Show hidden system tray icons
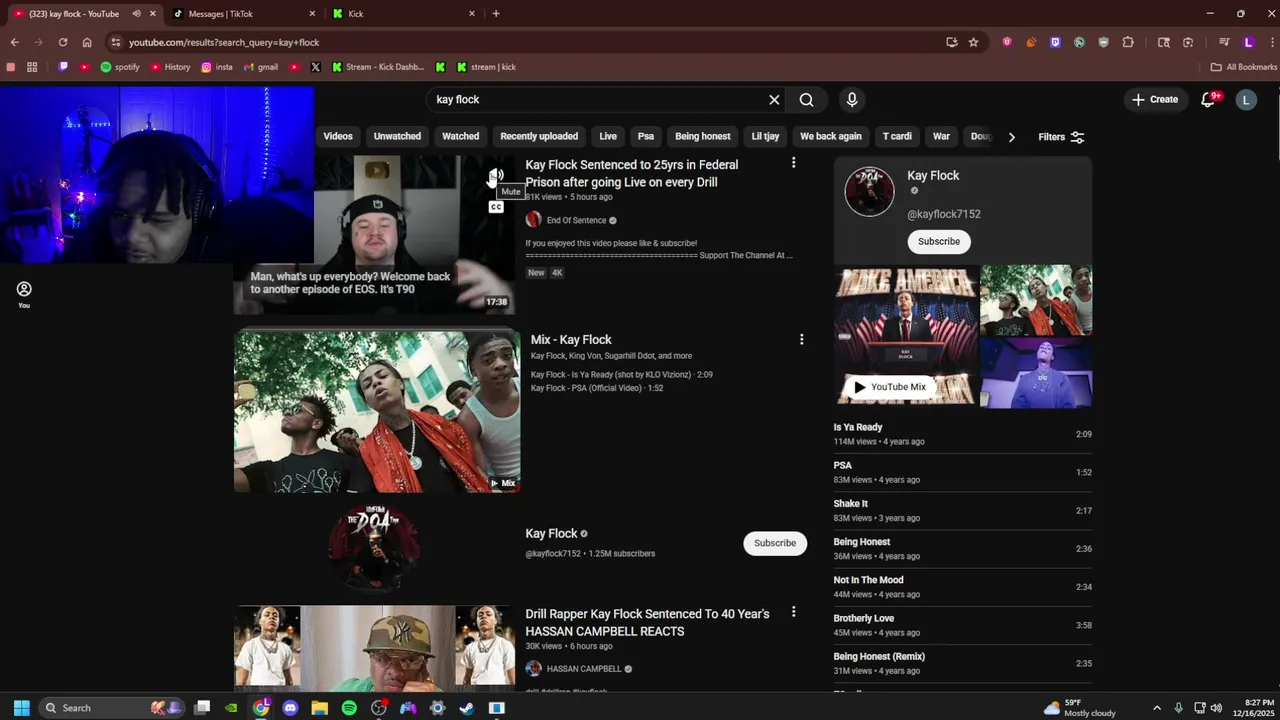 (1157, 708)
